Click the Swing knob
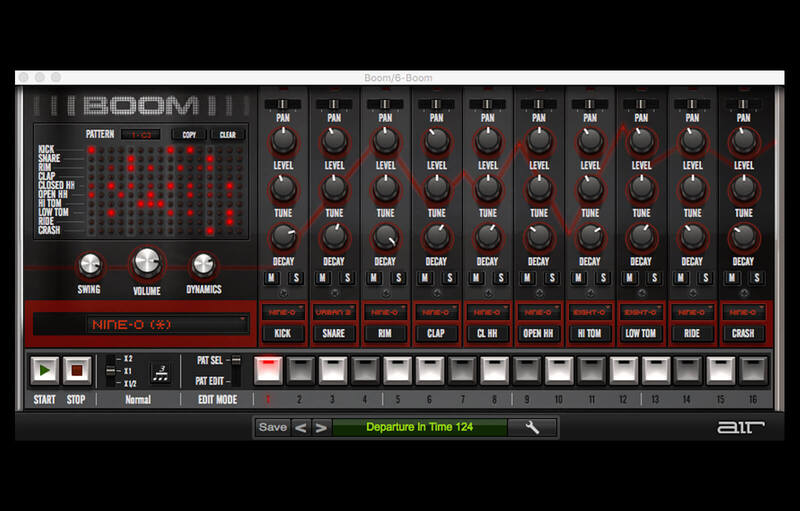The height and width of the screenshot is (511, 800). pos(90,265)
